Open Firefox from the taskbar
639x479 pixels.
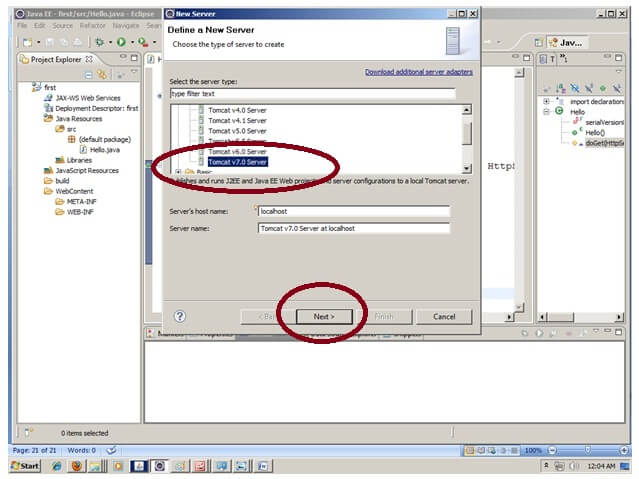[77, 466]
